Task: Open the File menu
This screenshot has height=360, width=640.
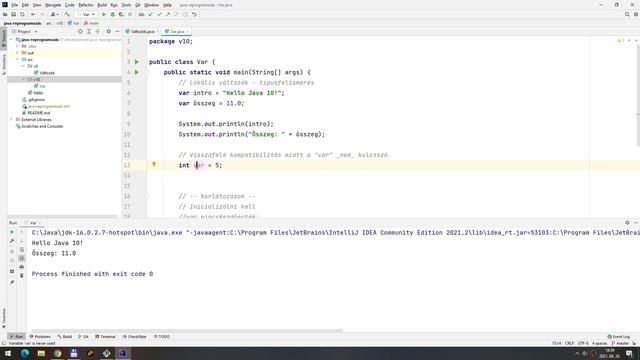Action: click(14, 5)
